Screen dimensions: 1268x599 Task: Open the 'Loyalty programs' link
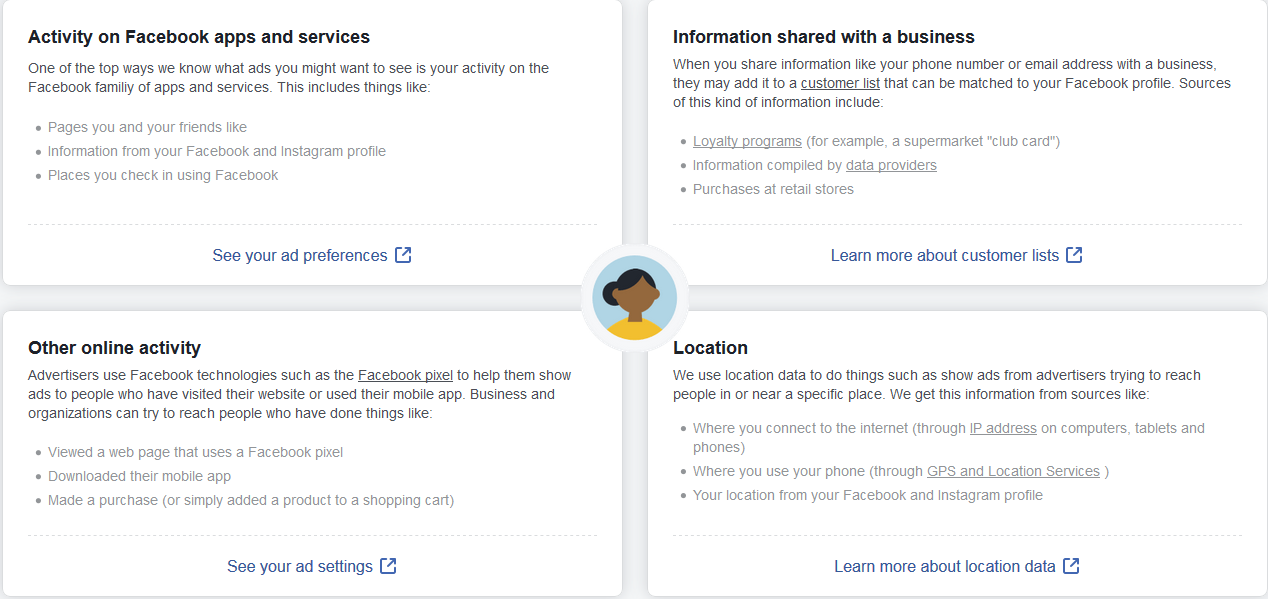[747, 141]
